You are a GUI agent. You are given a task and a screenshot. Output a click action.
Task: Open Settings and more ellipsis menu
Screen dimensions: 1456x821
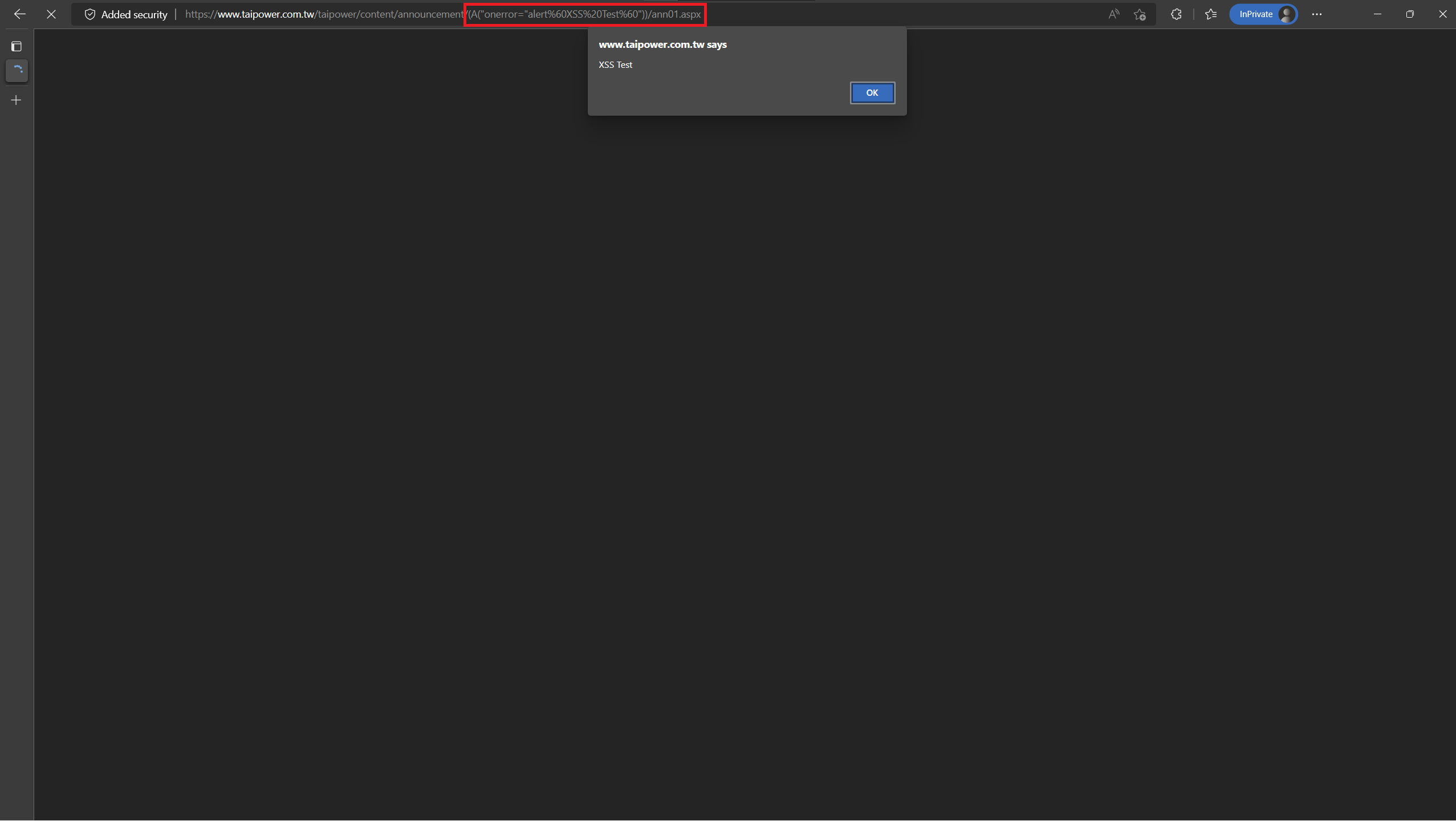click(1317, 14)
